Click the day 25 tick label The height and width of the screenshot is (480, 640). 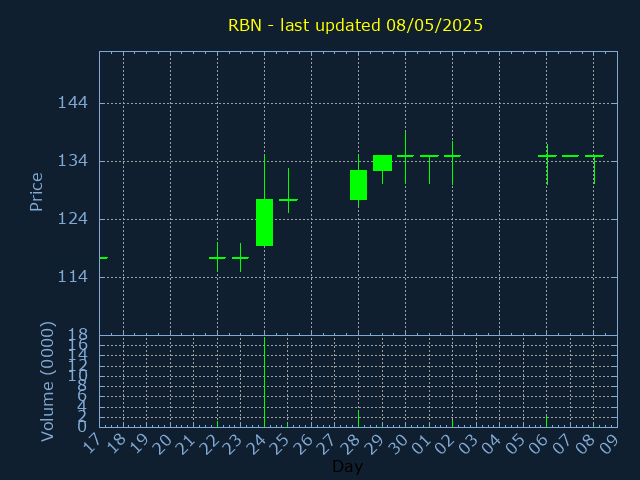280,443
